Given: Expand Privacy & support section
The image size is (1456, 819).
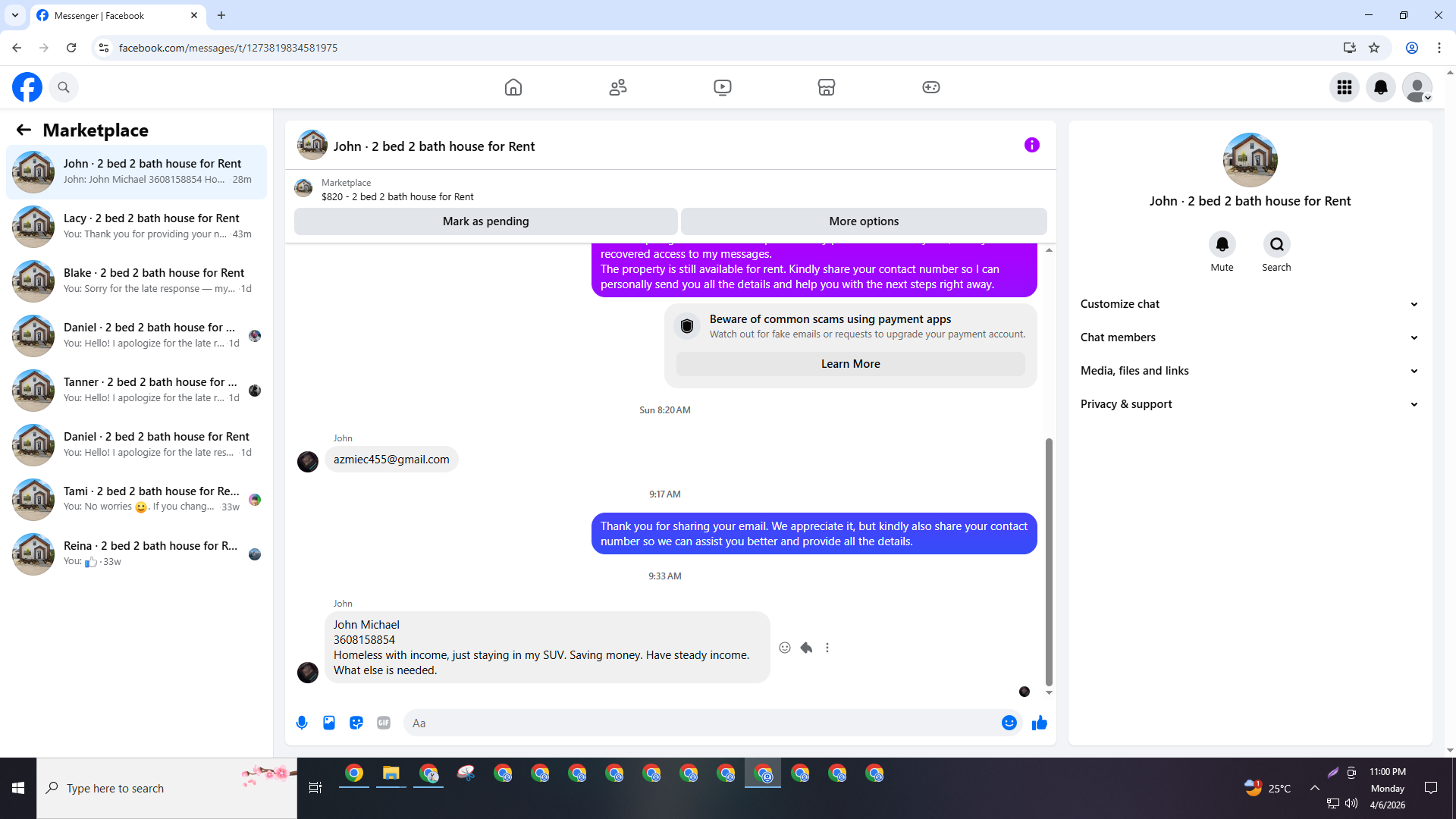Looking at the screenshot, I should [x=1250, y=404].
